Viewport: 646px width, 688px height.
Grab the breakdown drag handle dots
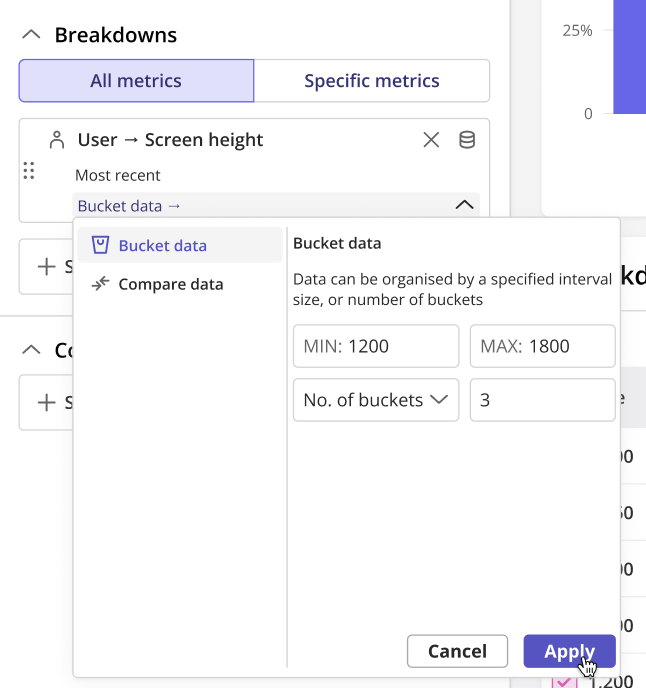coord(29,171)
